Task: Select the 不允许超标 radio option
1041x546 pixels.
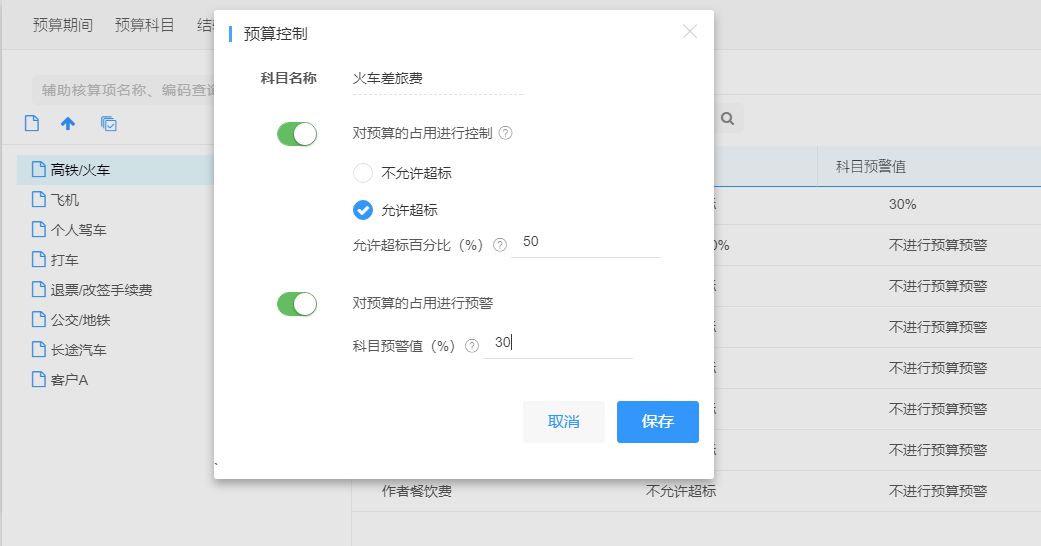Action: click(362, 173)
